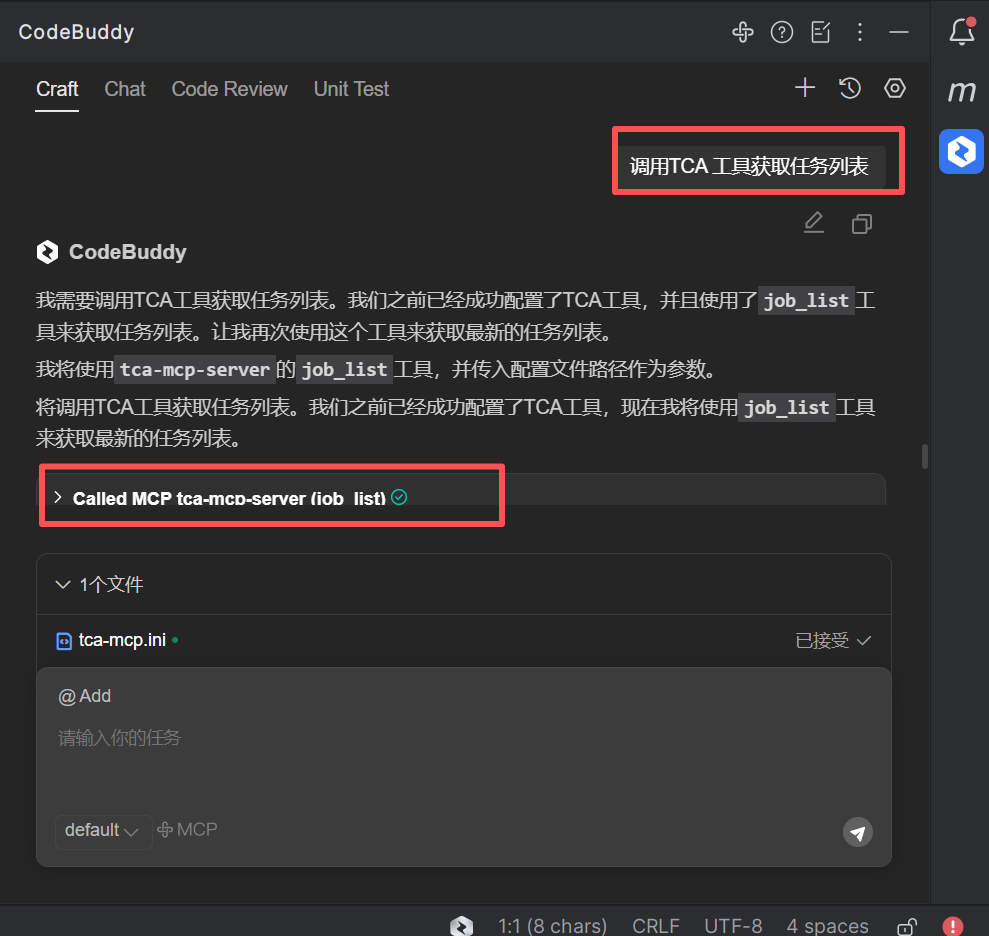
Task: Open the Maven 'm' tool window
Action: (962, 91)
